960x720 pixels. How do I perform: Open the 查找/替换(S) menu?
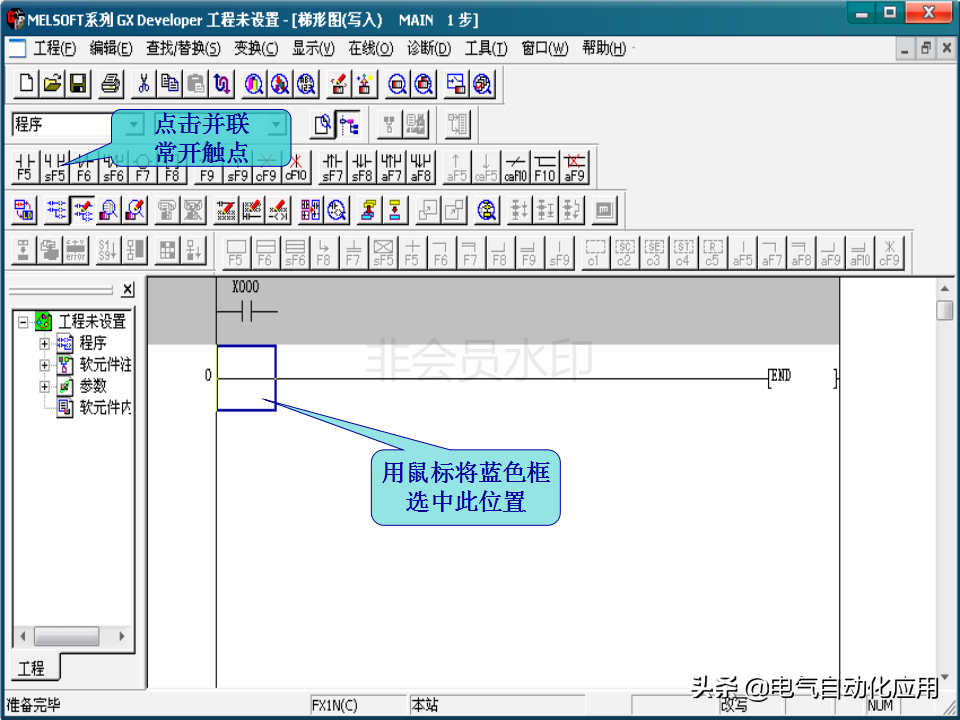(x=183, y=48)
